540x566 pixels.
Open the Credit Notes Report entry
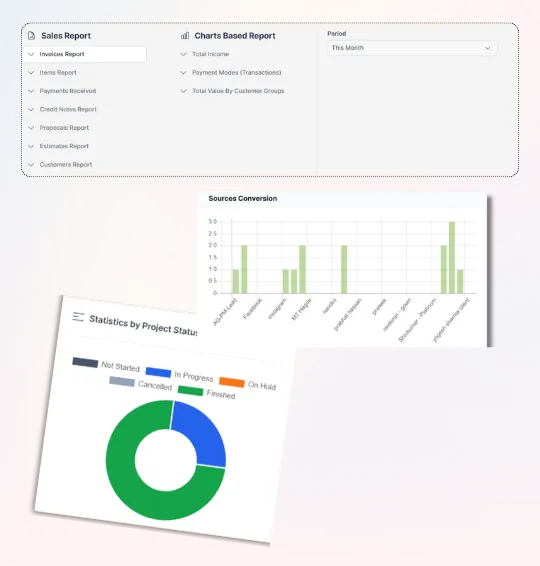68,109
